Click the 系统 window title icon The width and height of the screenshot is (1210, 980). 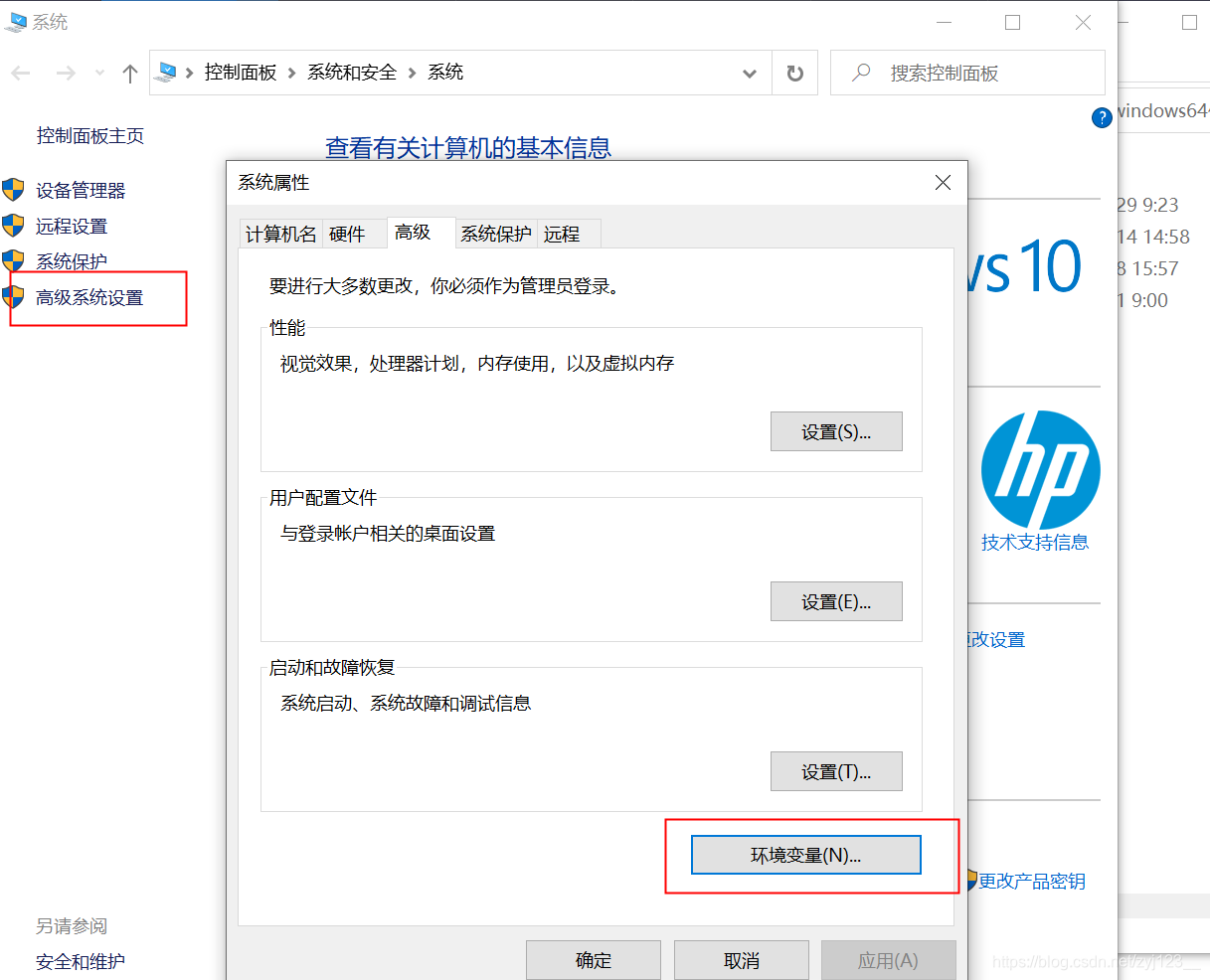15,22
